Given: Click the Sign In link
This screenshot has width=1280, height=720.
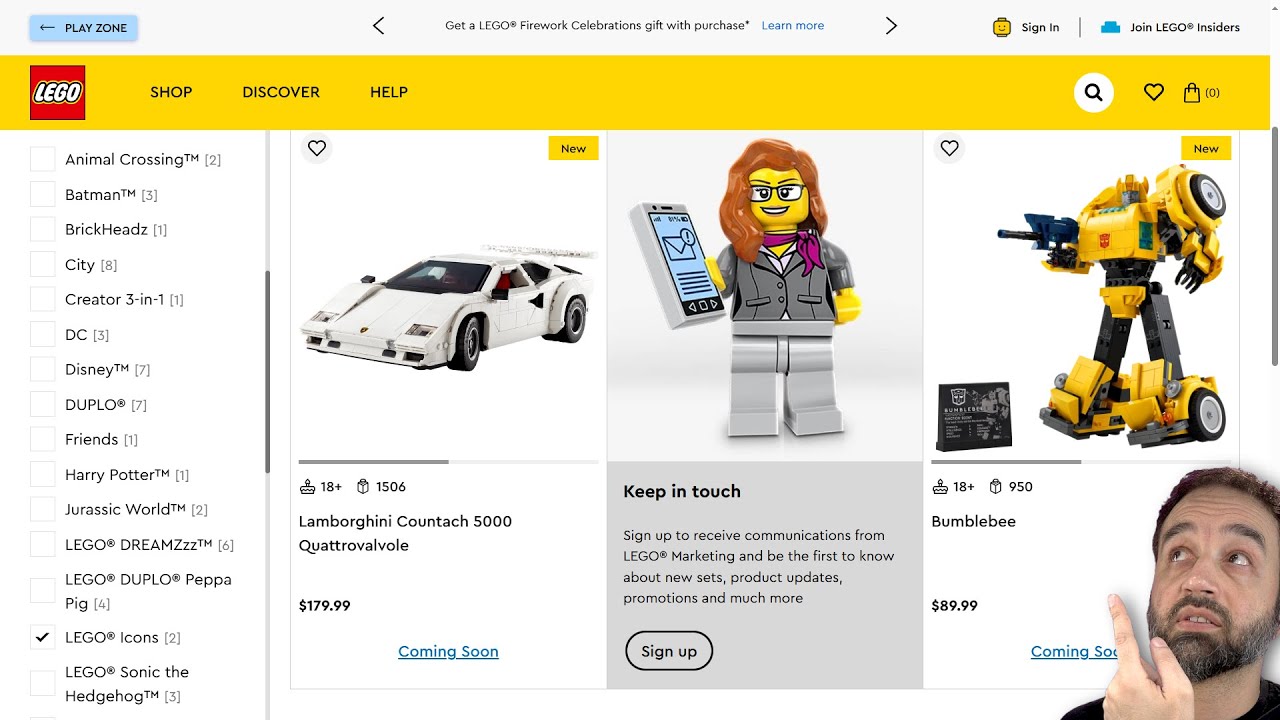Looking at the screenshot, I should pos(1040,28).
